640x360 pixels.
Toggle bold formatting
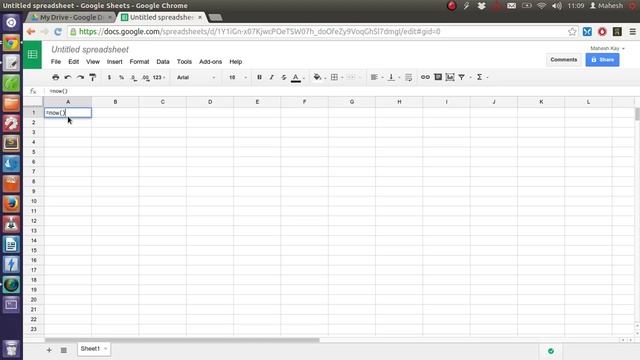259,77
